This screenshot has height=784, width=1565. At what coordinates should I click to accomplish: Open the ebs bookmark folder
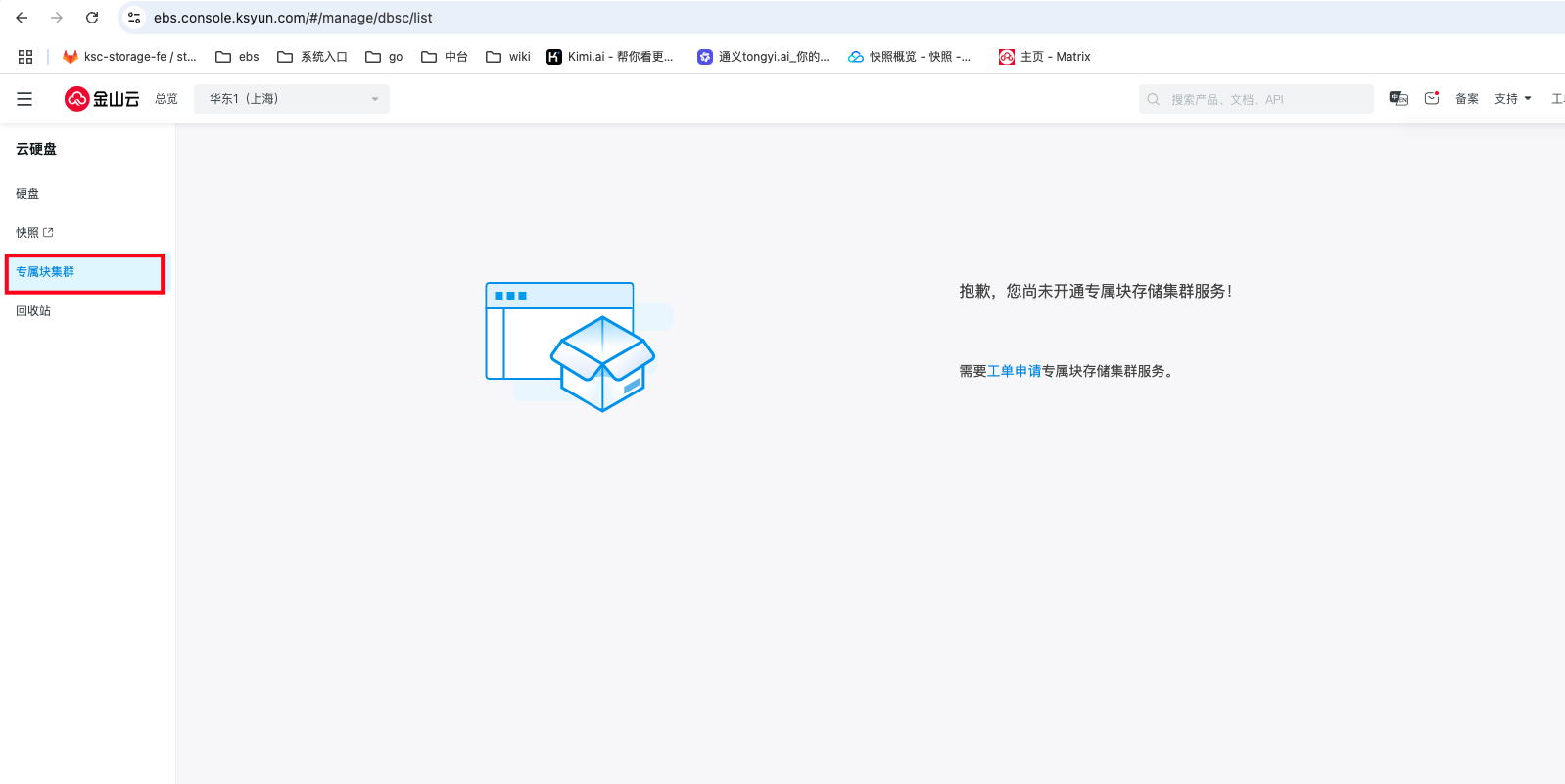238,57
